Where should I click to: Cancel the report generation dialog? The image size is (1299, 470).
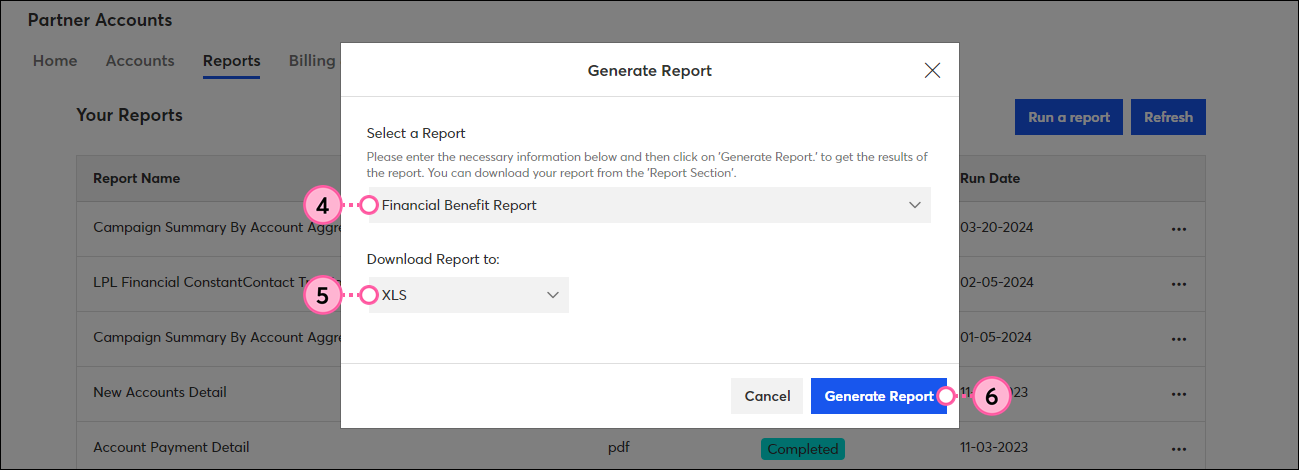pos(767,396)
